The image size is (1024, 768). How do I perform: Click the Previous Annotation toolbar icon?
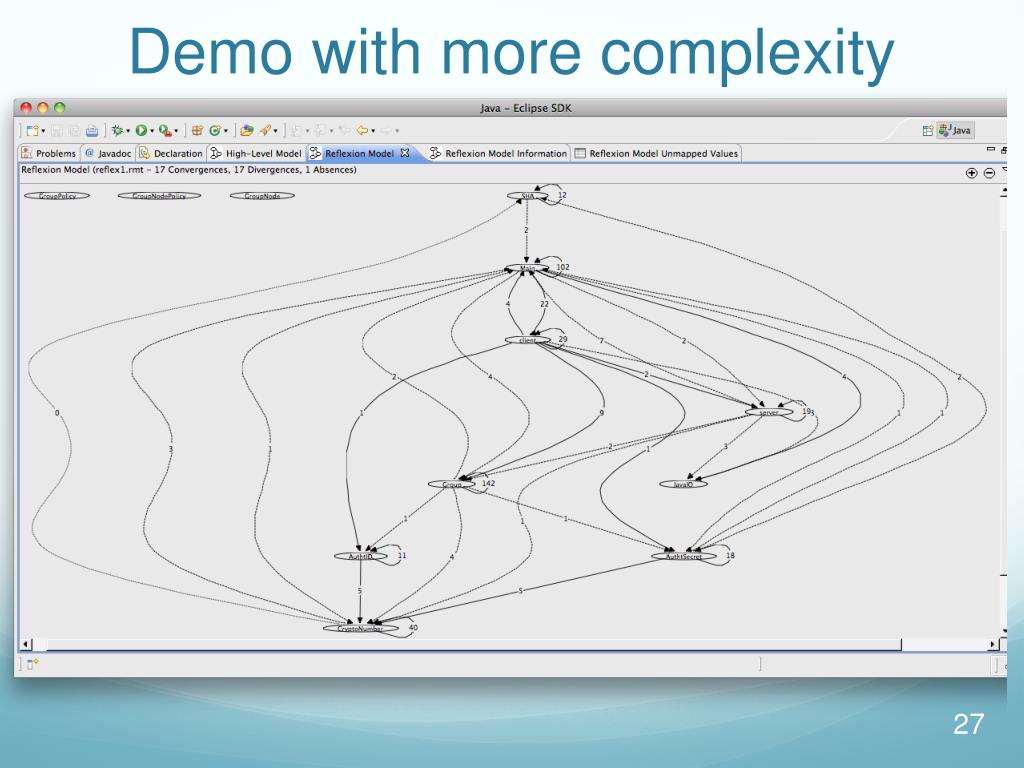[x=320, y=131]
